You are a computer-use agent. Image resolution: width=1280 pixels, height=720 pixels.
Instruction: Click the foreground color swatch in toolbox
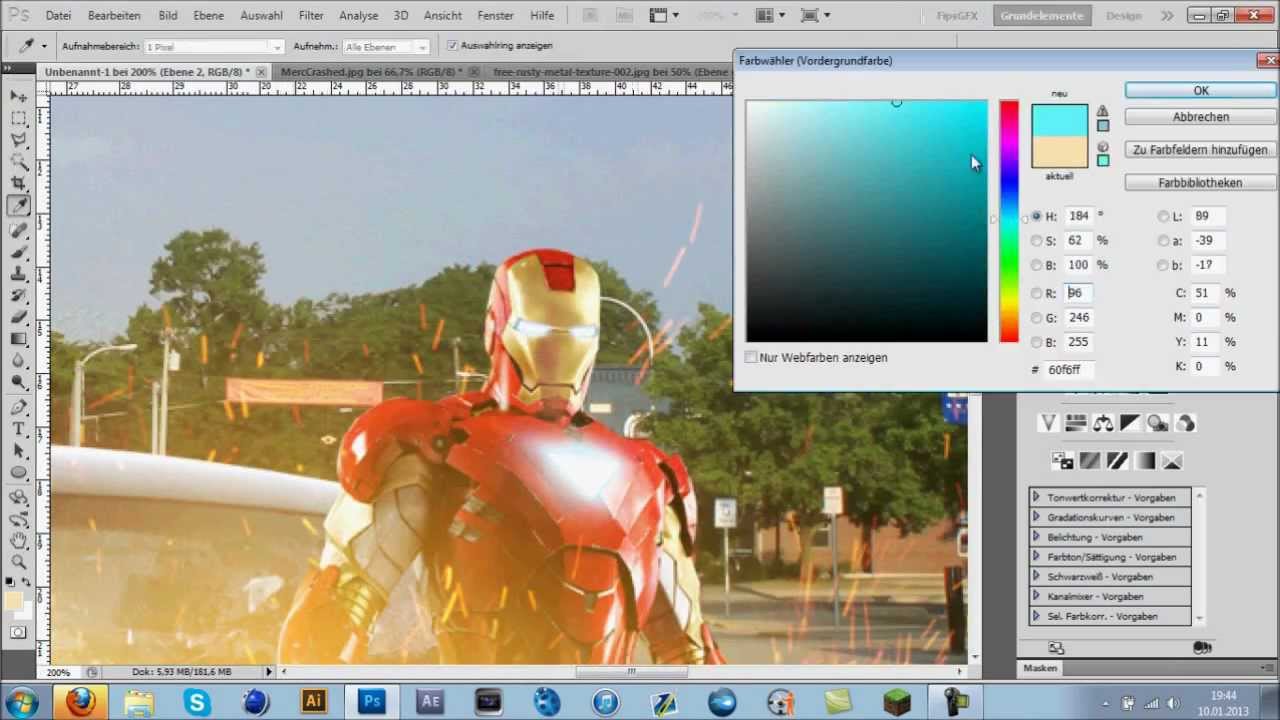coord(14,600)
